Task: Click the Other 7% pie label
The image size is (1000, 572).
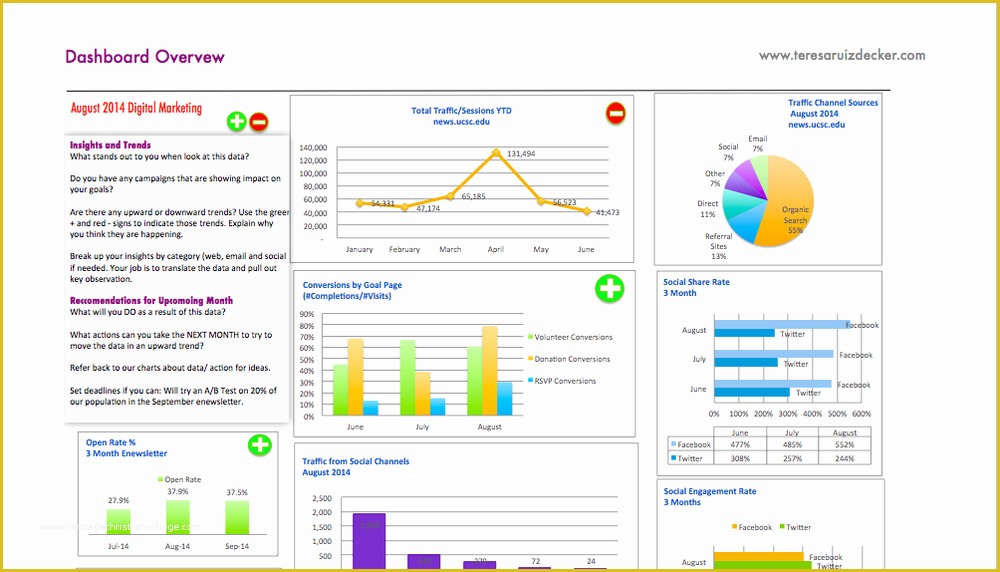Action: [x=715, y=179]
